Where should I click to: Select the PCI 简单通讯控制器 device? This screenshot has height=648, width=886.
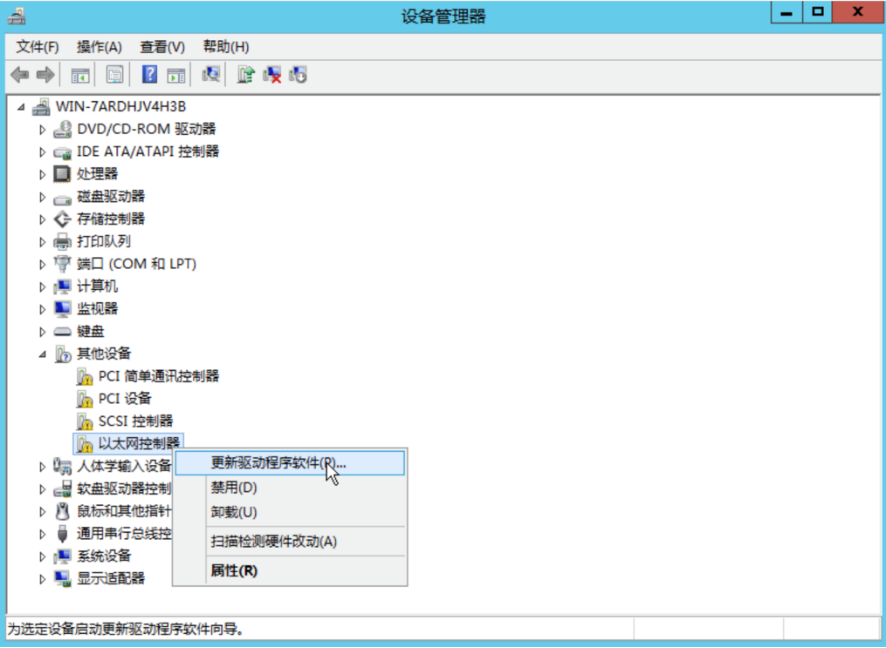pyautogui.click(x=158, y=376)
